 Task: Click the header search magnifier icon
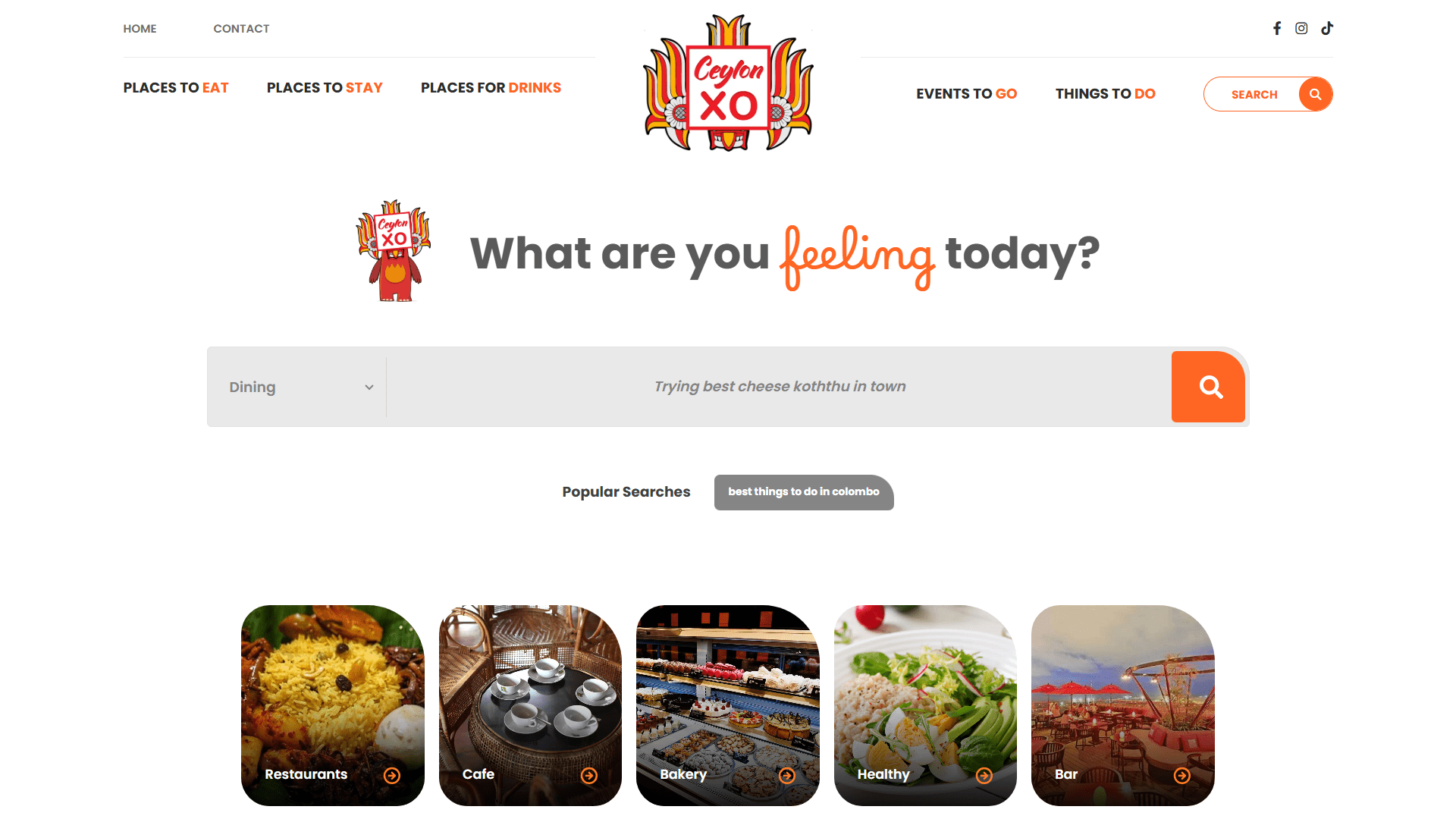pos(1316,94)
